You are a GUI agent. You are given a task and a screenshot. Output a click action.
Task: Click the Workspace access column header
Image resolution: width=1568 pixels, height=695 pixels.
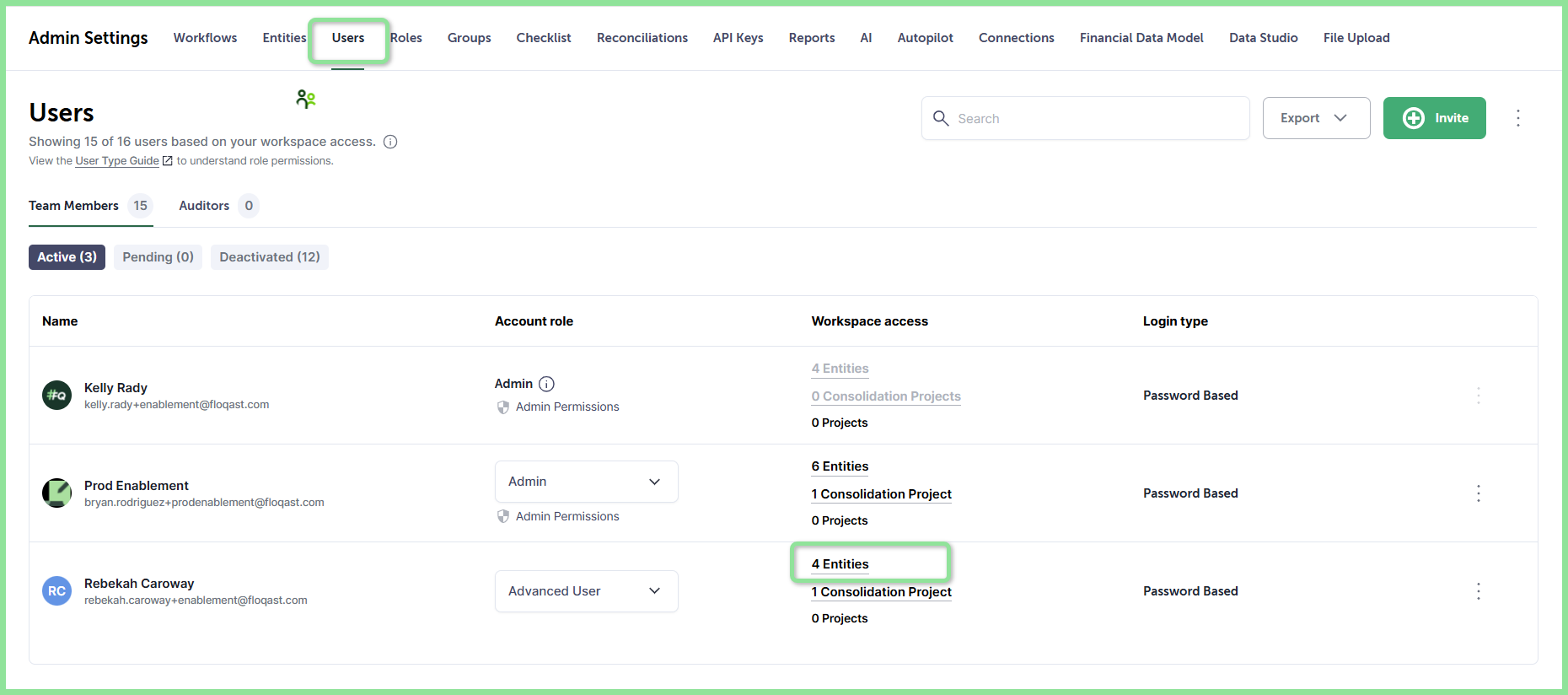pos(869,321)
